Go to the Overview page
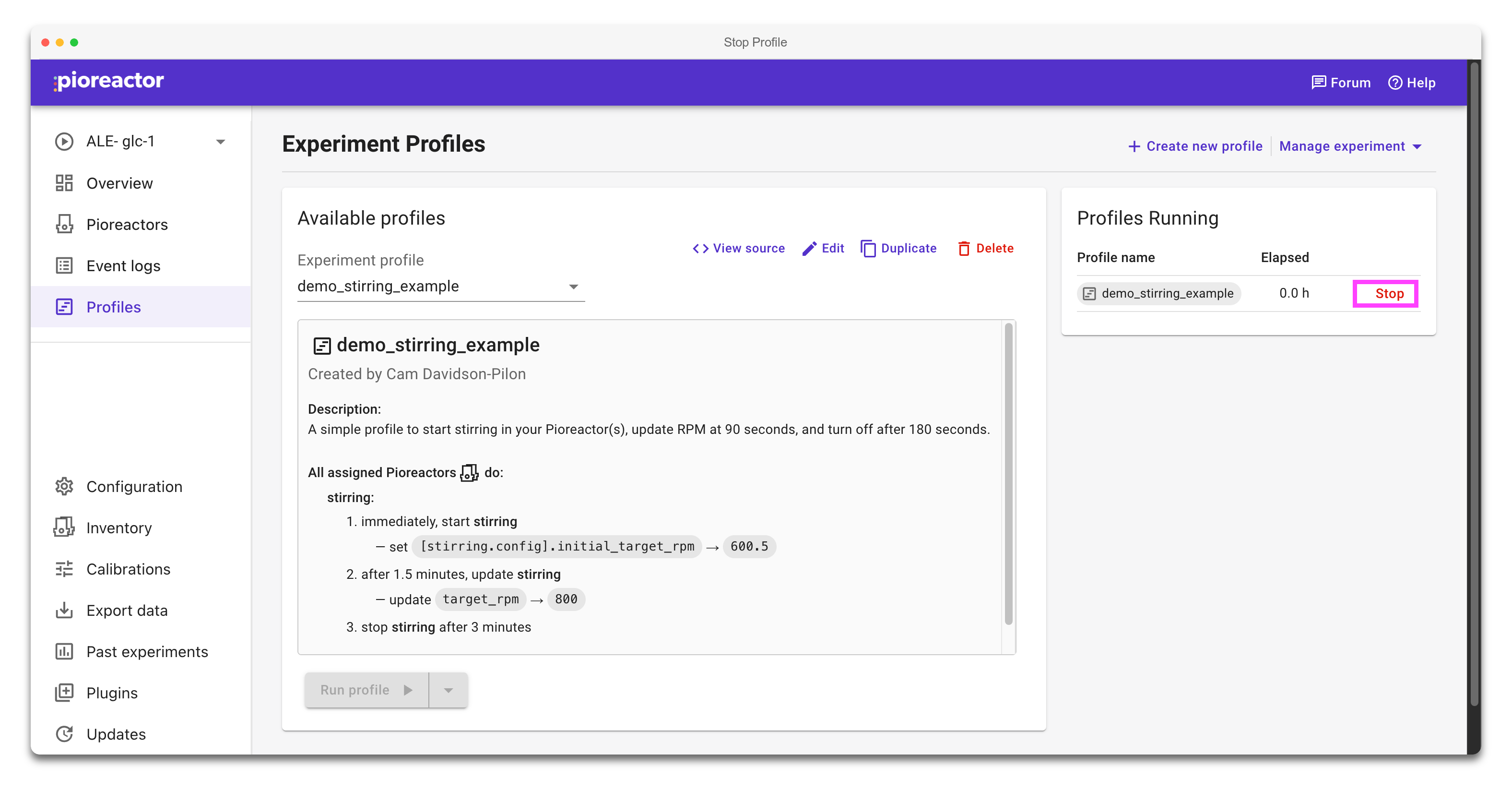1512x791 pixels. point(119,183)
